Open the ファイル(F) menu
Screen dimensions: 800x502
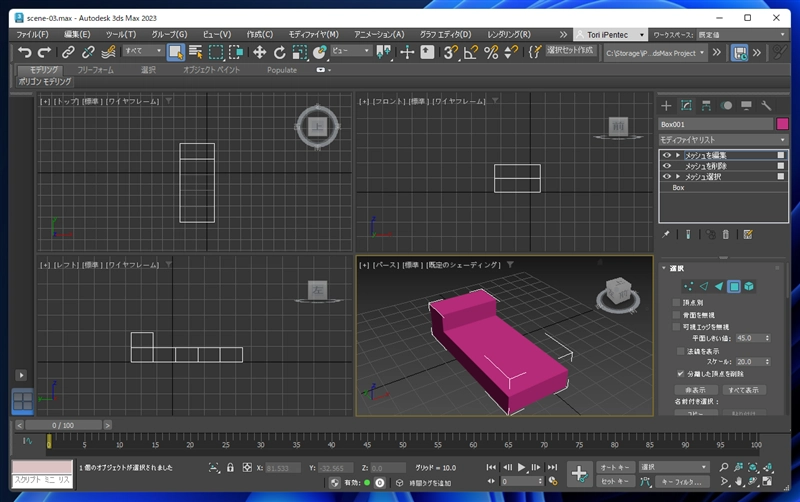(33, 35)
